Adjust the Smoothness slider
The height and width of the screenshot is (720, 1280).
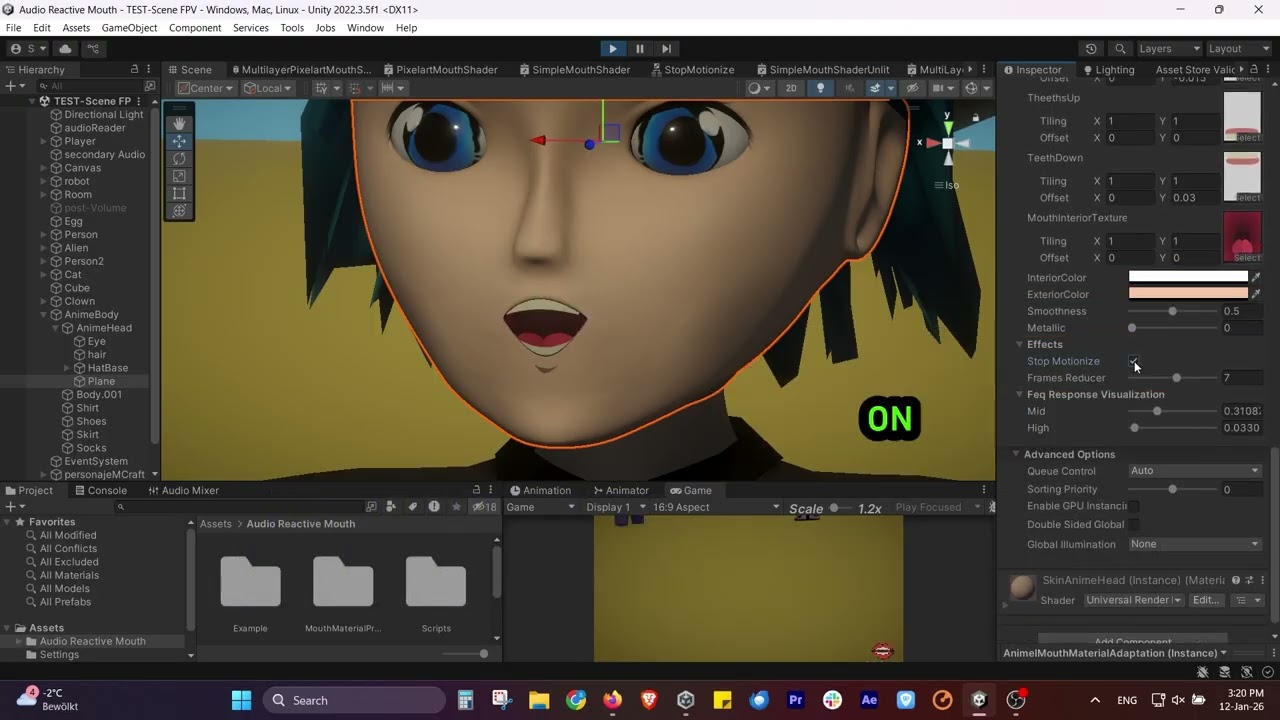click(x=1173, y=311)
